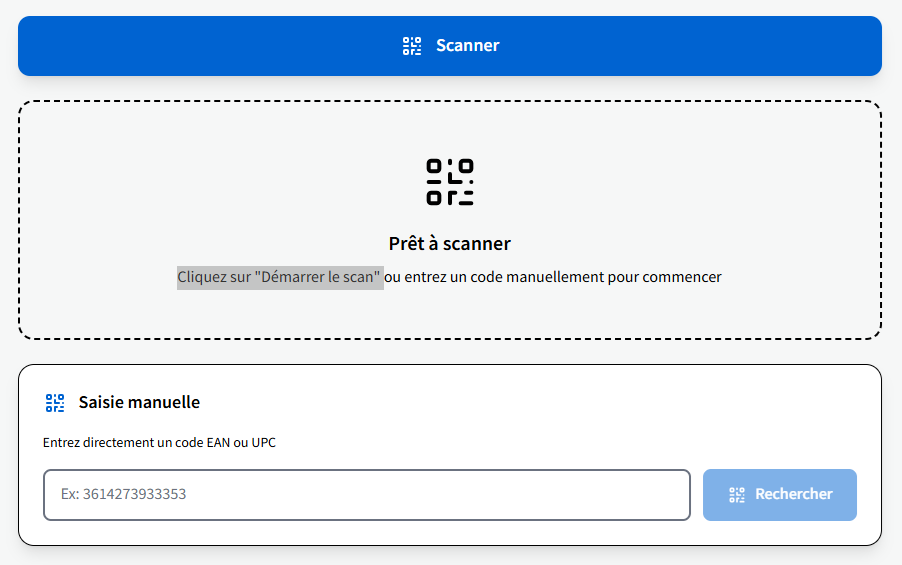Click the blue QR icon beside Saisie manuelle

click(55, 403)
